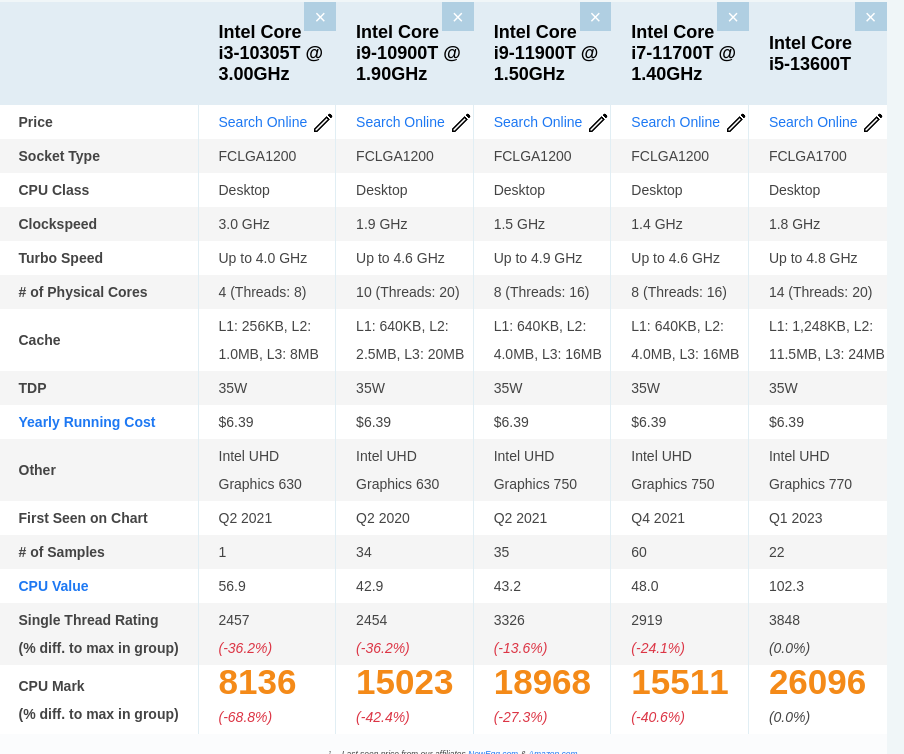Edit price pencil for i5-13600T
This screenshot has width=904, height=754.
(x=873, y=123)
